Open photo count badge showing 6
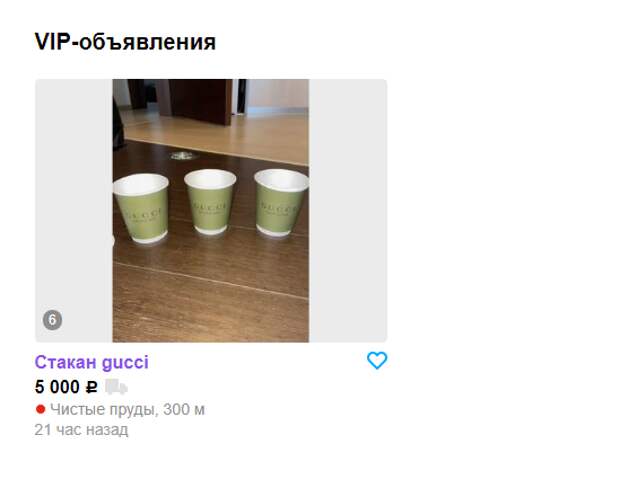This screenshot has height=488, width=620. point(53,320)
